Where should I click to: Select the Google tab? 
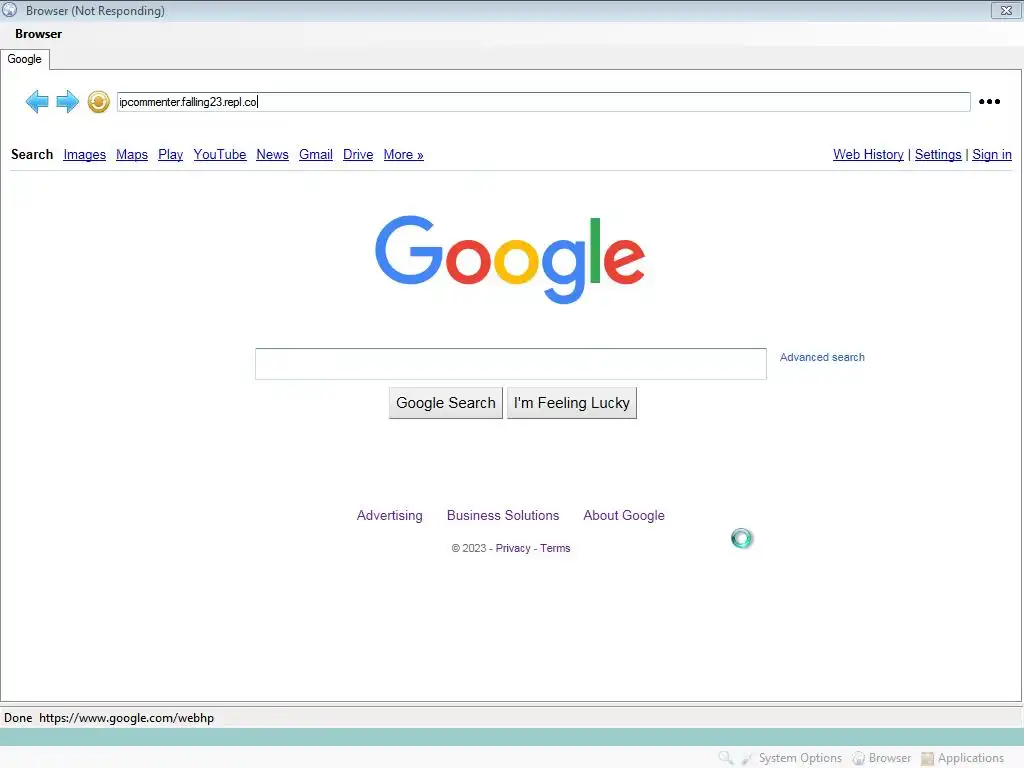[25, 59]
